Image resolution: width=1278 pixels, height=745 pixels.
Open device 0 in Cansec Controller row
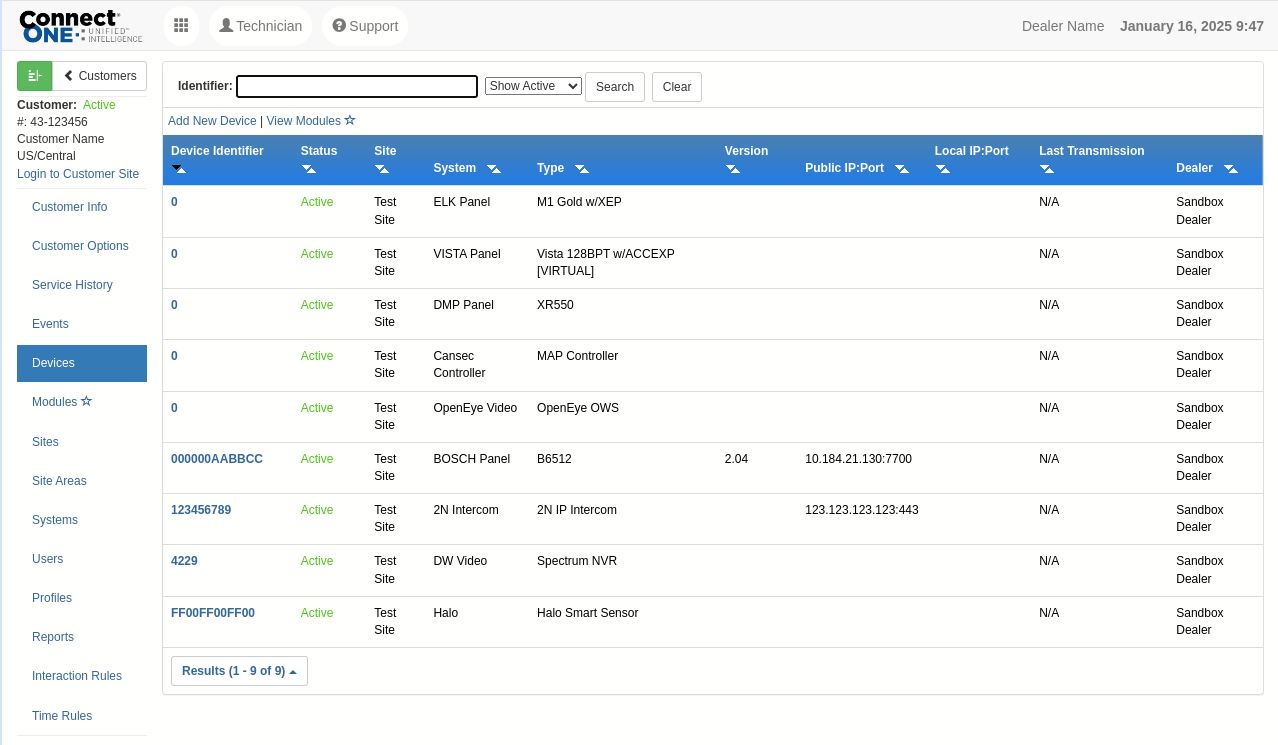174,356
